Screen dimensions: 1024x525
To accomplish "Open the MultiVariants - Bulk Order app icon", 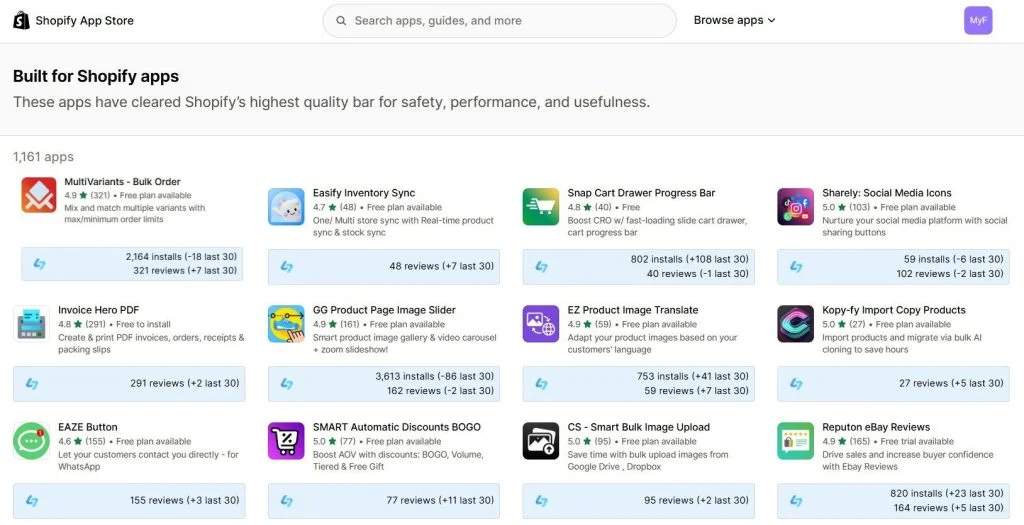I will (x=39, y=195).
